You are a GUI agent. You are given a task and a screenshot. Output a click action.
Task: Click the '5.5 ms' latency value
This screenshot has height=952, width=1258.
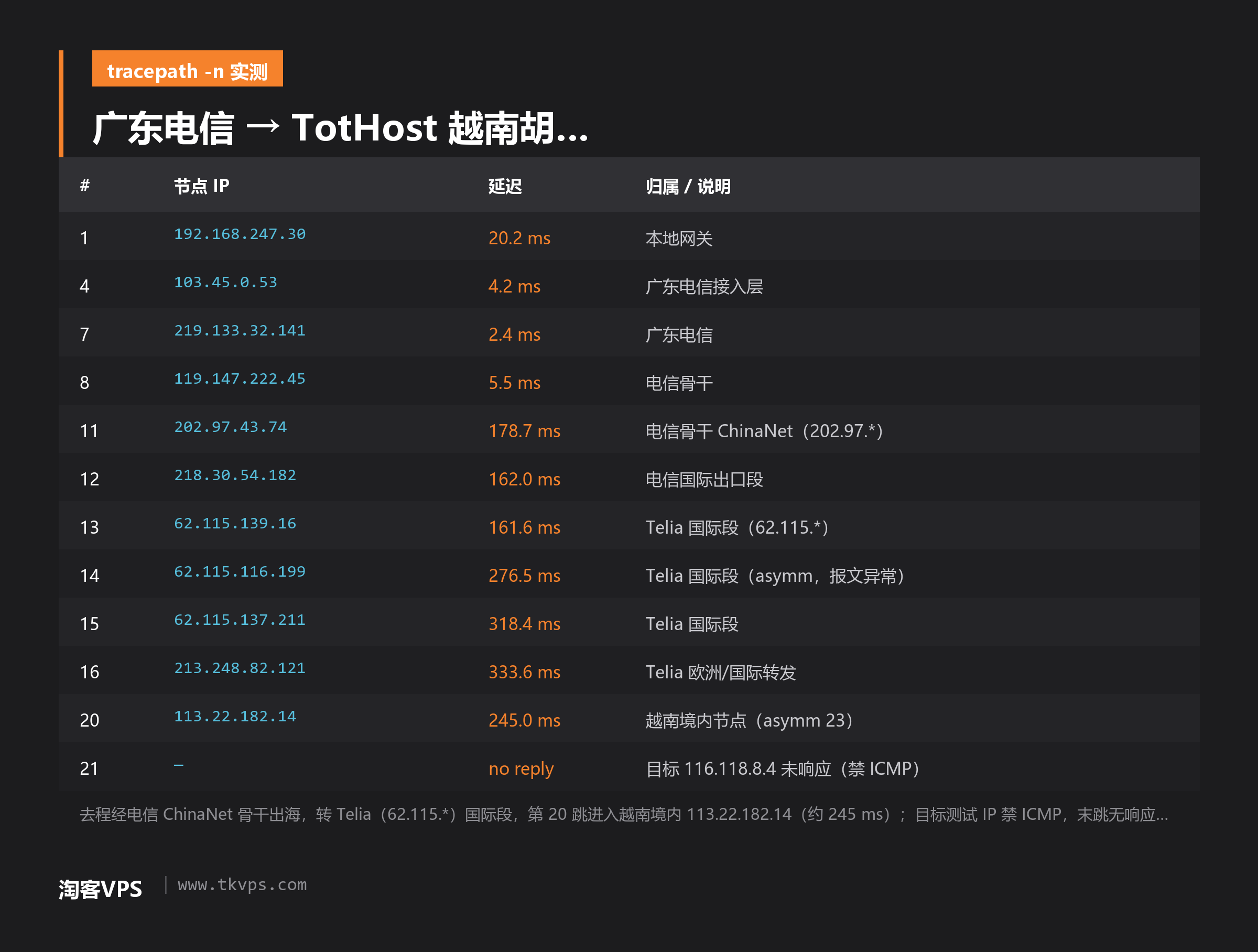tap(514, 383)
